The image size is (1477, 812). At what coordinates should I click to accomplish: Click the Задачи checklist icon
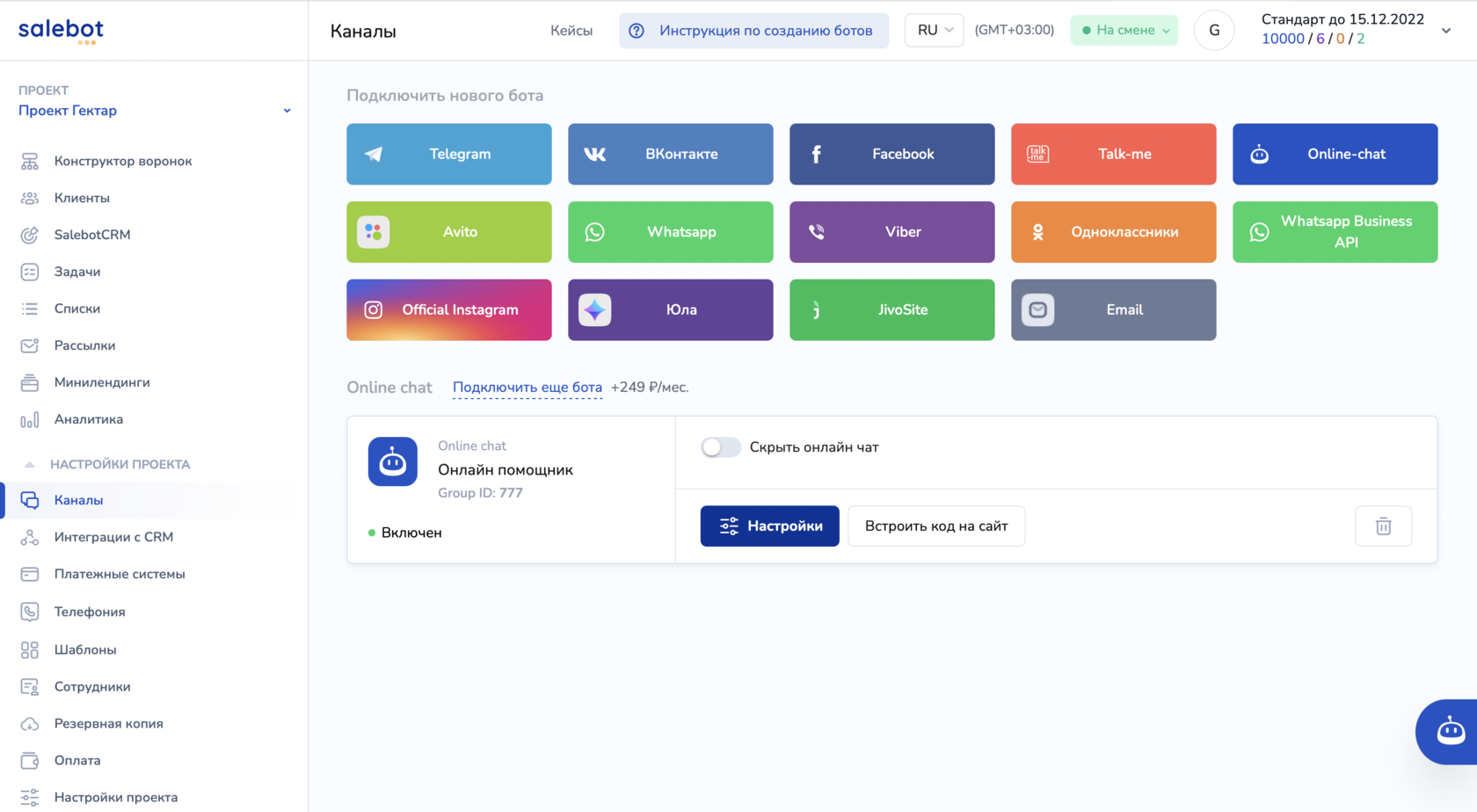coord(30,272)
